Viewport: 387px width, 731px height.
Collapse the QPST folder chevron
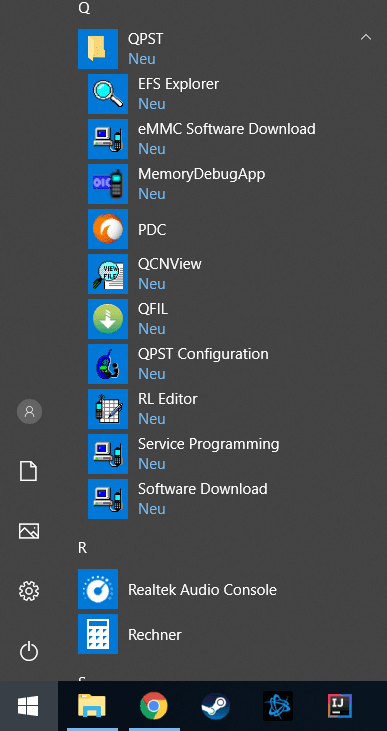click(x=366, y=37)
